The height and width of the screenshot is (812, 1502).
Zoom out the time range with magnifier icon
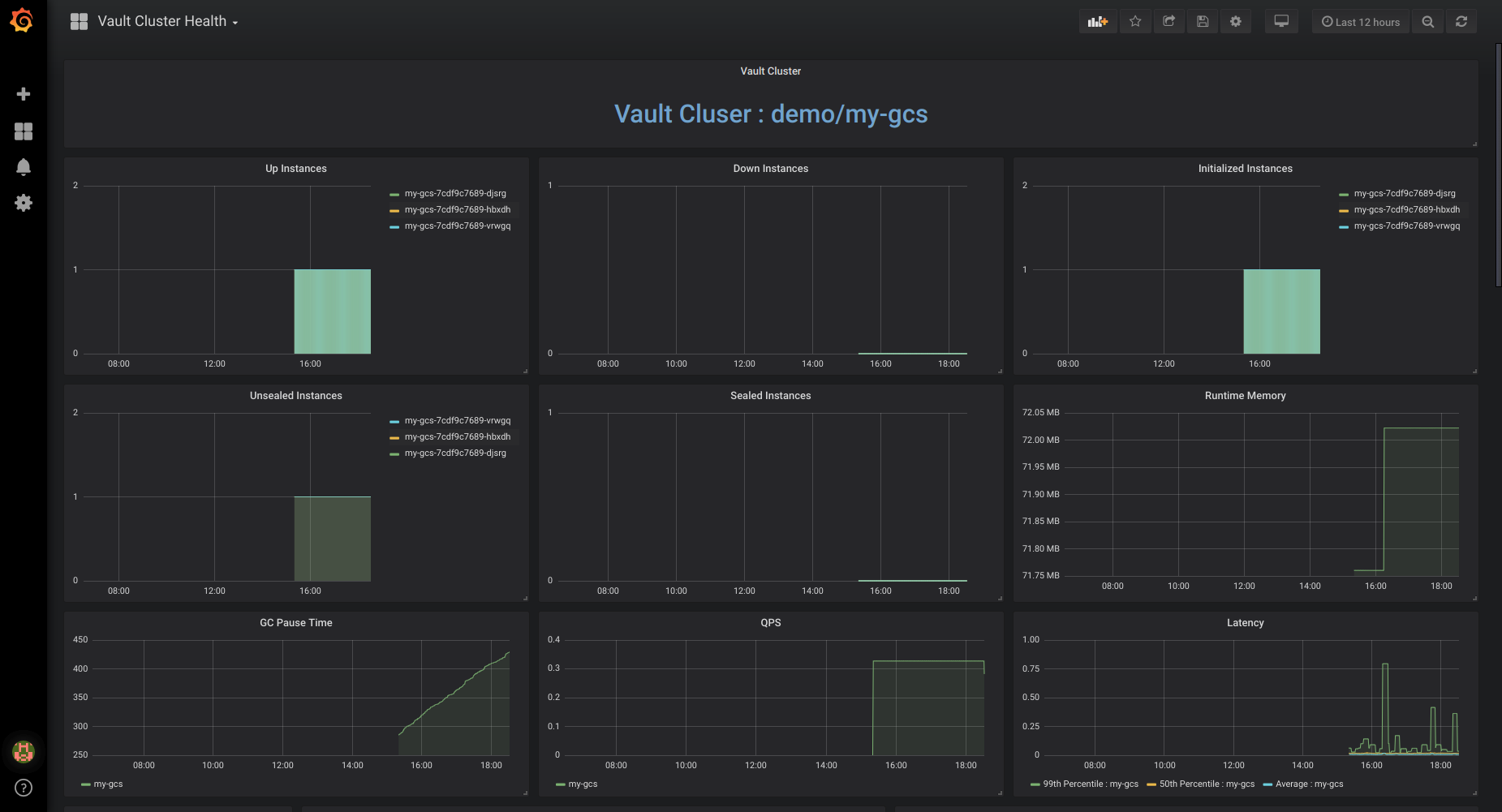1427,21
